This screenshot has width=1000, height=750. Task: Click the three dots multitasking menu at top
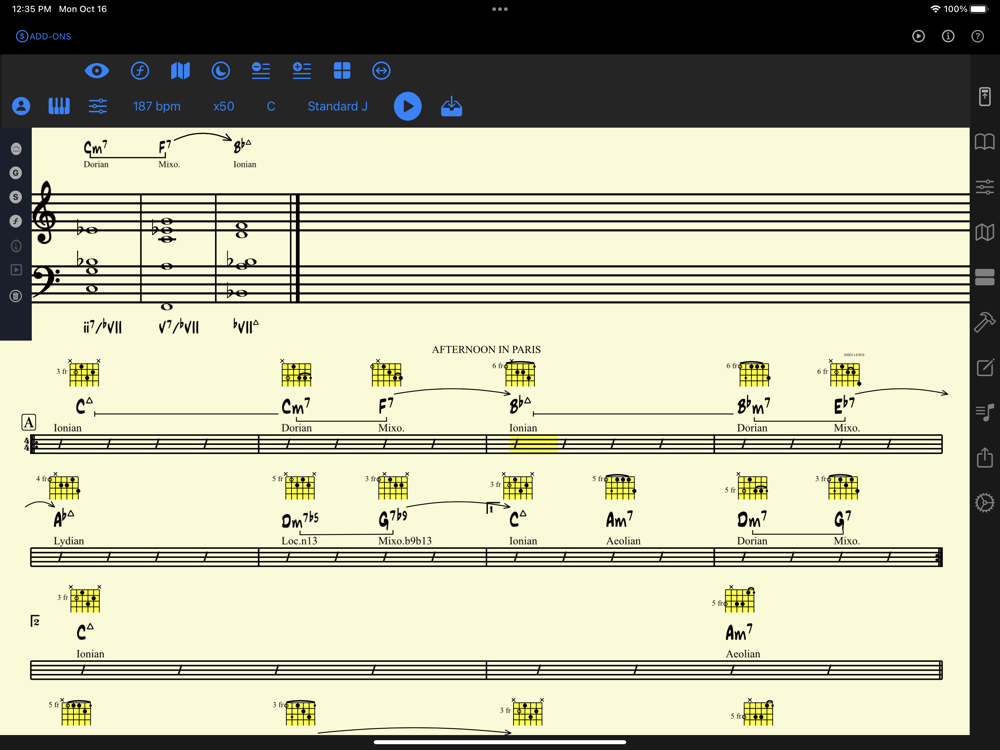[x=500, y=9]
